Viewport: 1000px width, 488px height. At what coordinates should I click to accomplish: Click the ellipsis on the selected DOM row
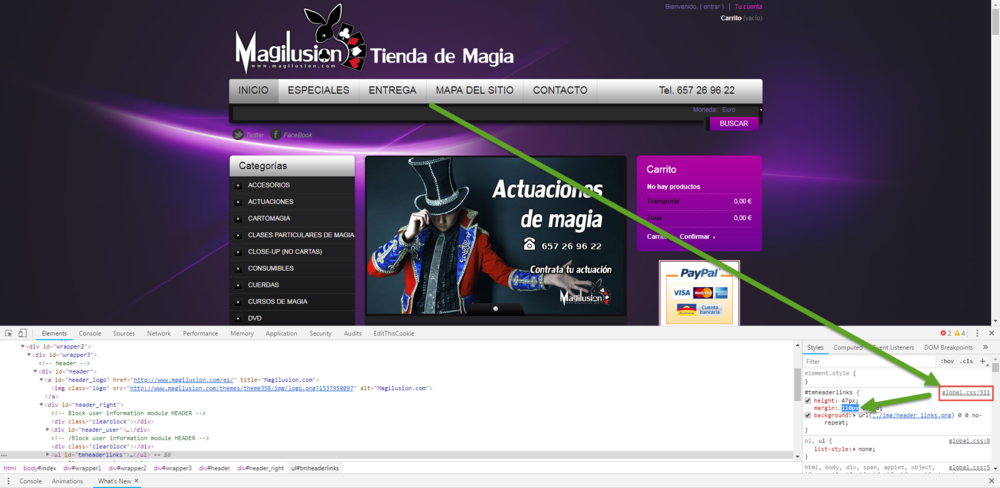[5, 455]
